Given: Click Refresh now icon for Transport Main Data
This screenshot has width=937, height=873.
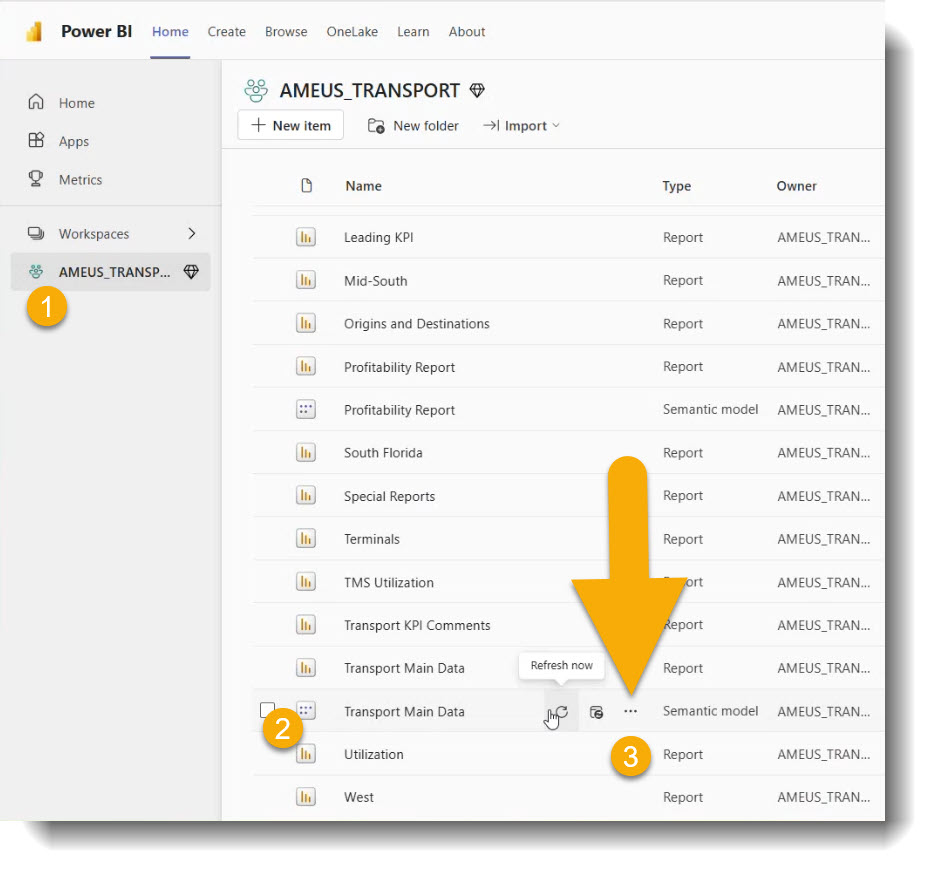Looking at the screenshot, I should pyautogui.click(x=561, y=711).
